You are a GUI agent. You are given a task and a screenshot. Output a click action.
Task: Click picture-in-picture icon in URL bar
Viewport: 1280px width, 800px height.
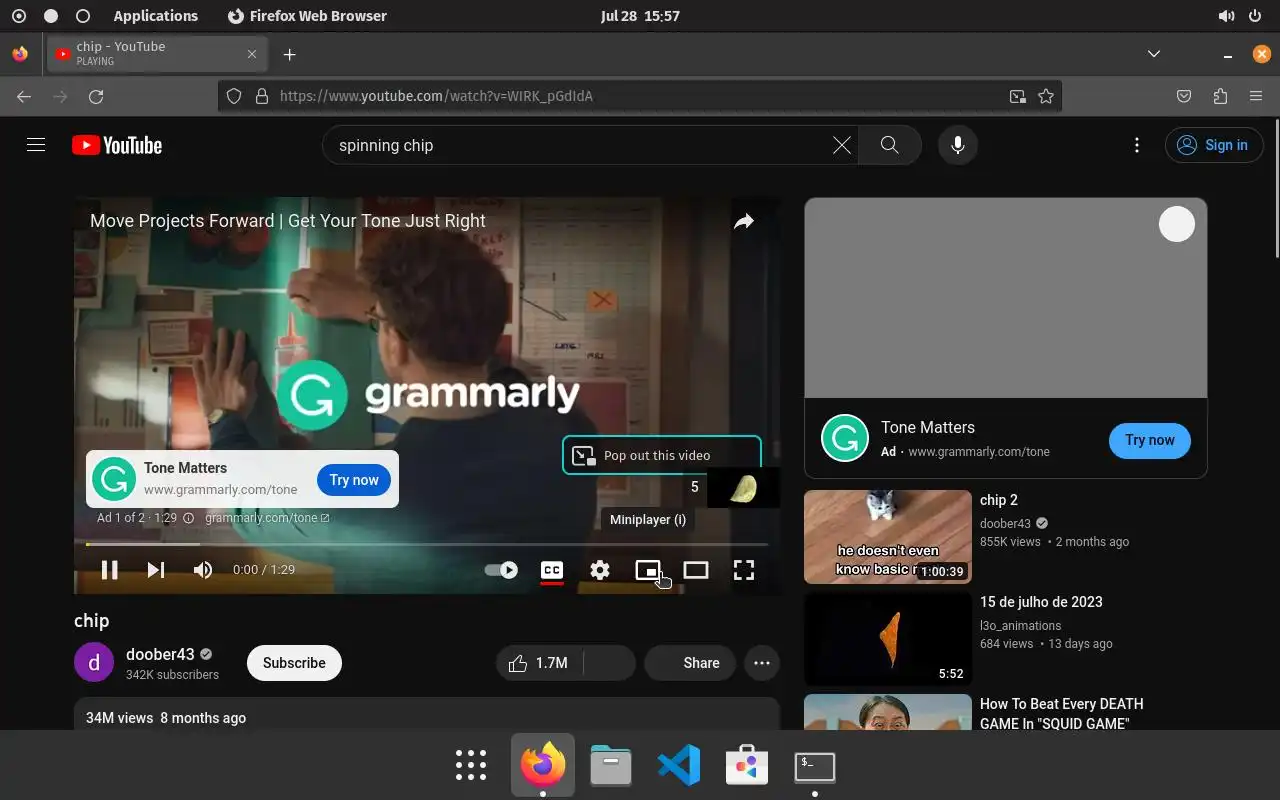(x=1017, y=96)
